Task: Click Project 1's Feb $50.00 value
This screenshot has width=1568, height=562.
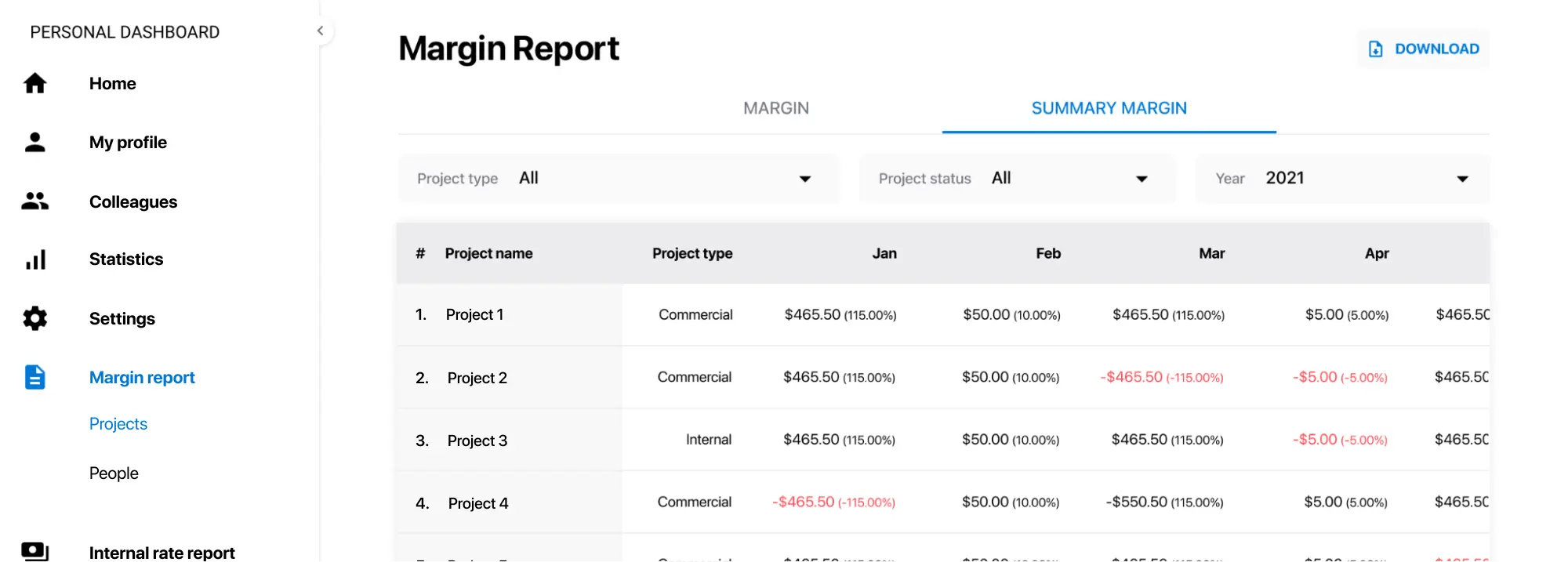Action: coord(1011,314)
